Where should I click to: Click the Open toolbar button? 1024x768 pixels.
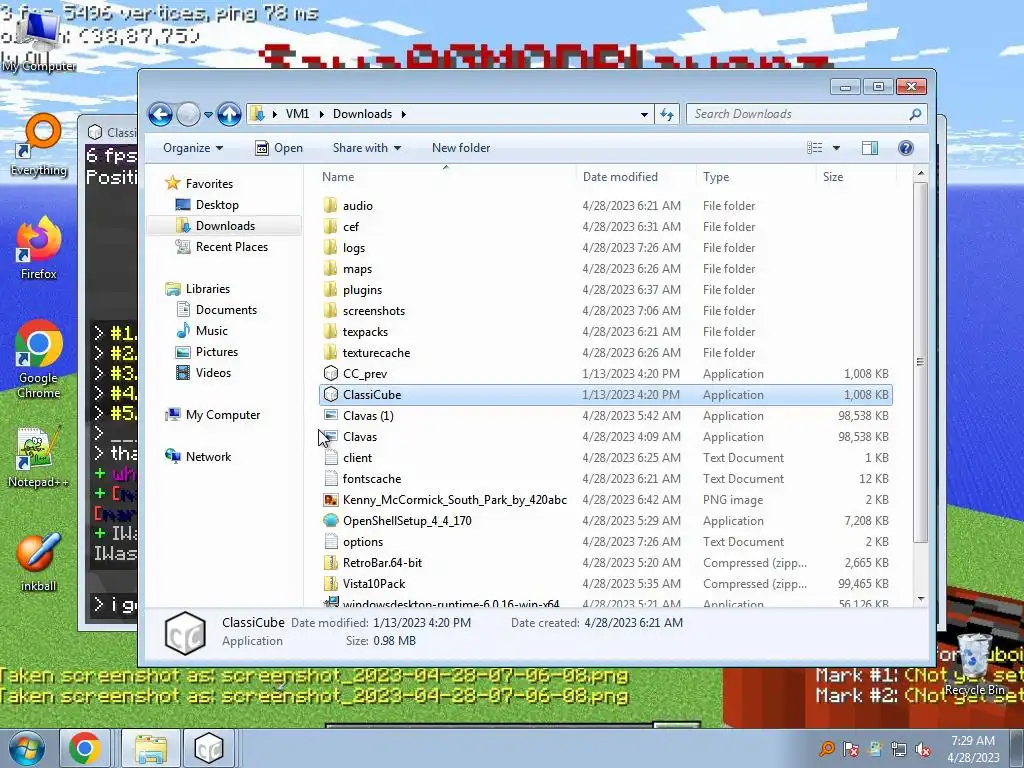279,148
